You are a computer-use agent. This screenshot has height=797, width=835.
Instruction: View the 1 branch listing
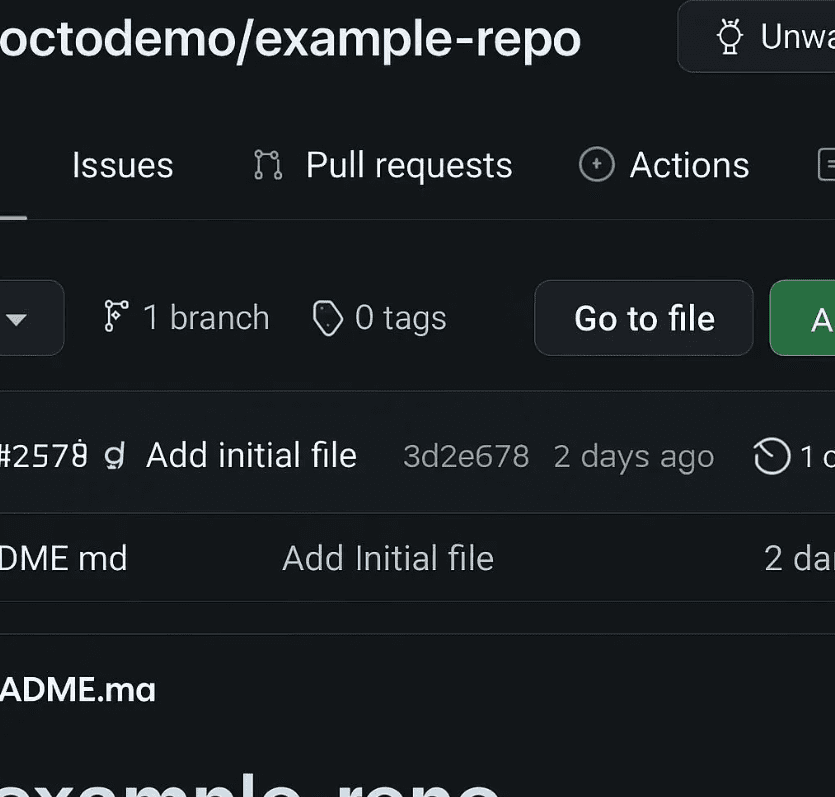[x=184, y=317]
